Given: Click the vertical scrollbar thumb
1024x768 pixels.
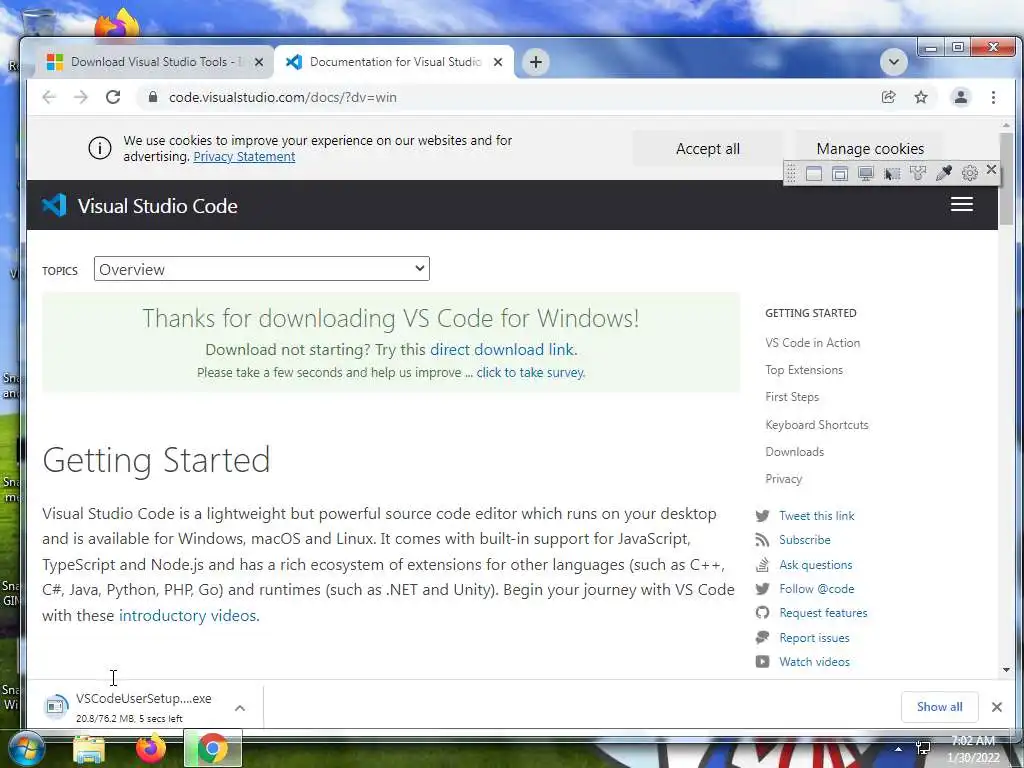Looking at the screenshot, I should coord(1006,179).
